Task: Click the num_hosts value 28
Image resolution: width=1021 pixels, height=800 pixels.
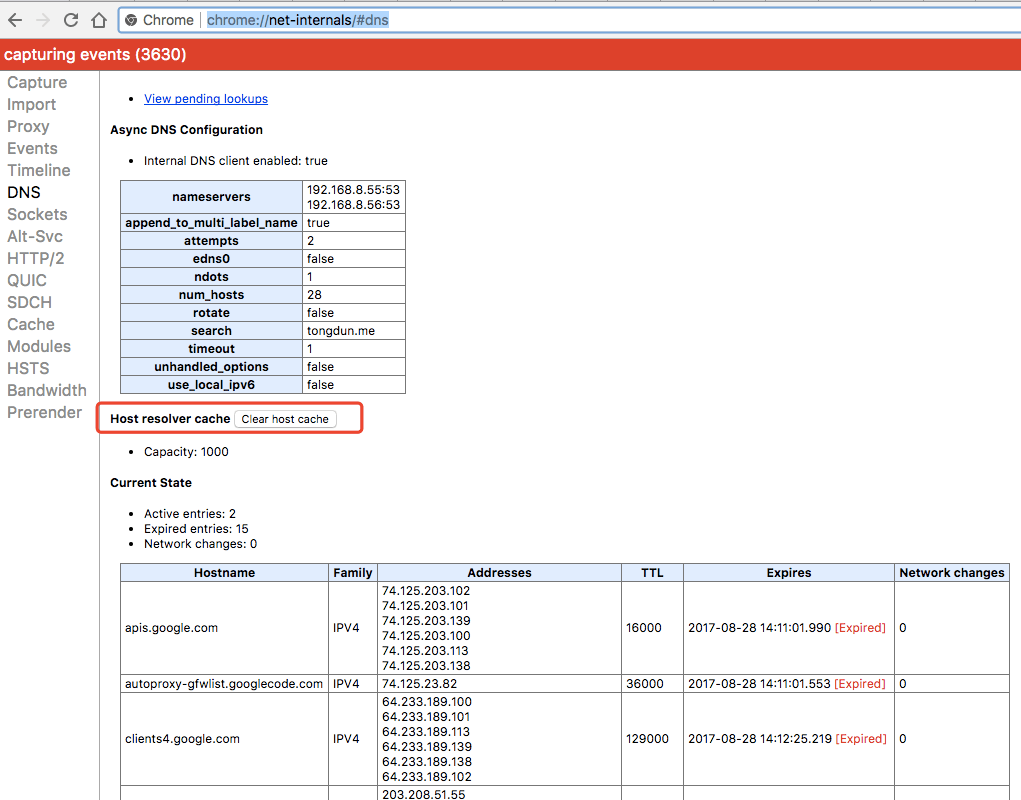Action: [315, 295]
